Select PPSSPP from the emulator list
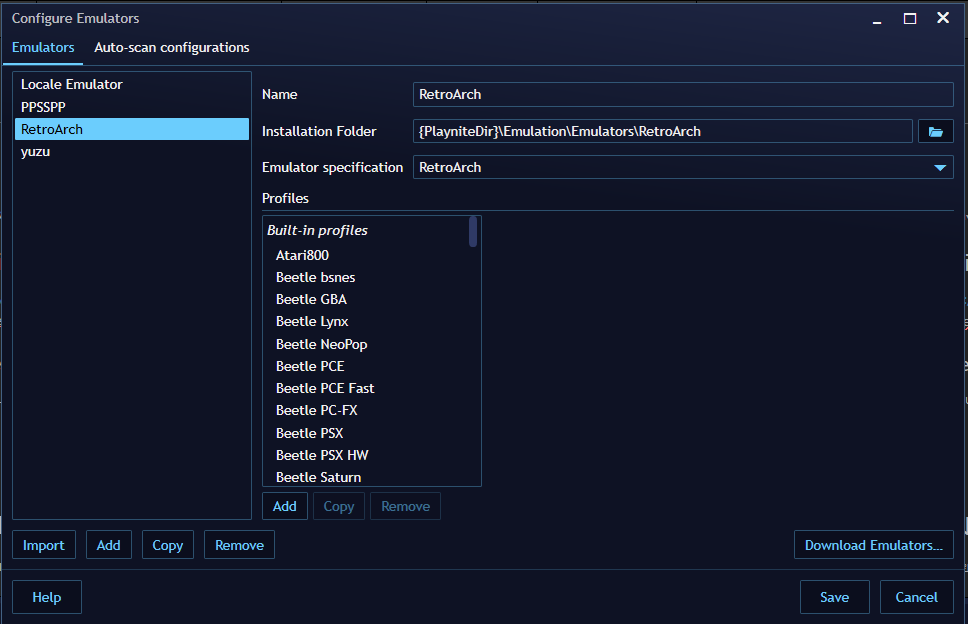968x624 pixels. tap(44, 107)
